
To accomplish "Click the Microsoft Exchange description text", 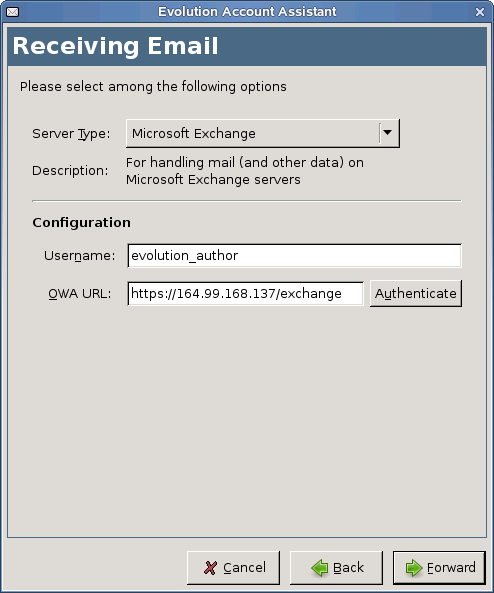I will tap(245, 171).
